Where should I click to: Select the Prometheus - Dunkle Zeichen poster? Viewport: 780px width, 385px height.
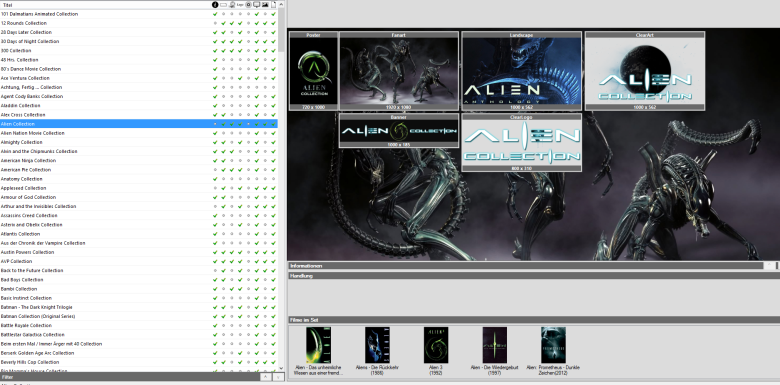tap(553, 345)
